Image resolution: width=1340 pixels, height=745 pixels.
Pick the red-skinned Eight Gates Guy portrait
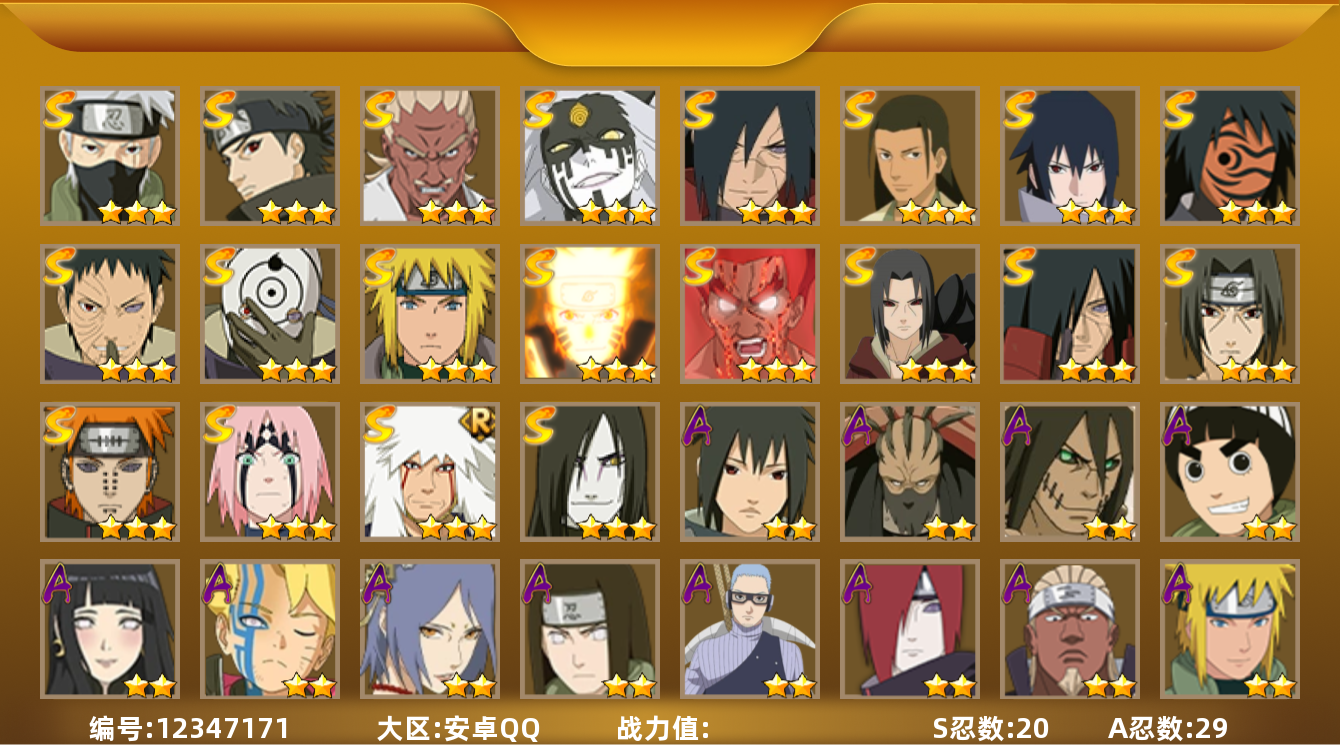(x=749, y=314)
